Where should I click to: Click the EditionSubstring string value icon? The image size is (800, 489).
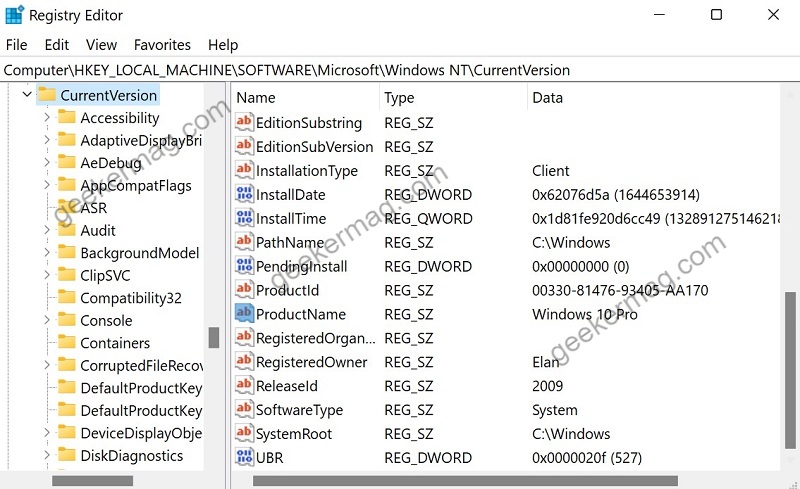(244, 122)
